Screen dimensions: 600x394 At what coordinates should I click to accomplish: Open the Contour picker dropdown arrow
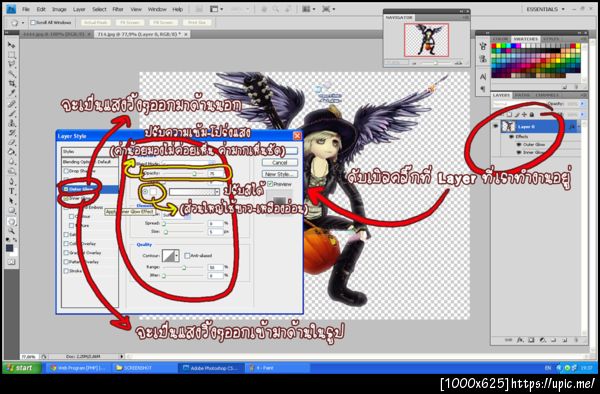[x=176, y=256]
